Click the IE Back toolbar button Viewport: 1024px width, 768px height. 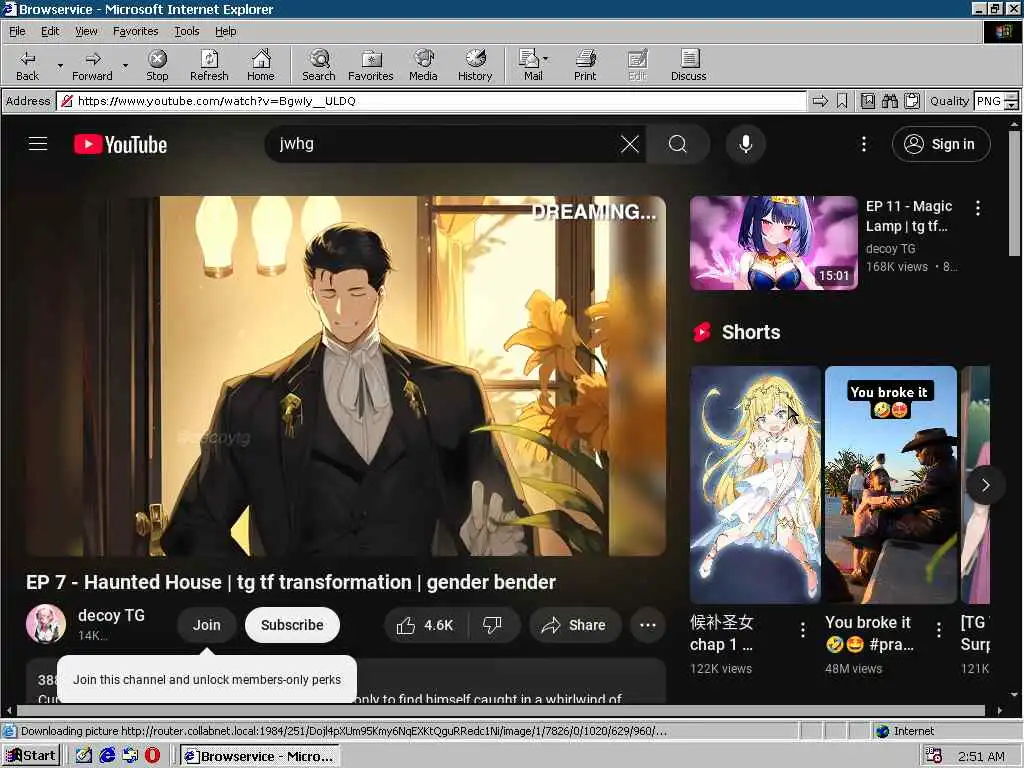(27, 65)
